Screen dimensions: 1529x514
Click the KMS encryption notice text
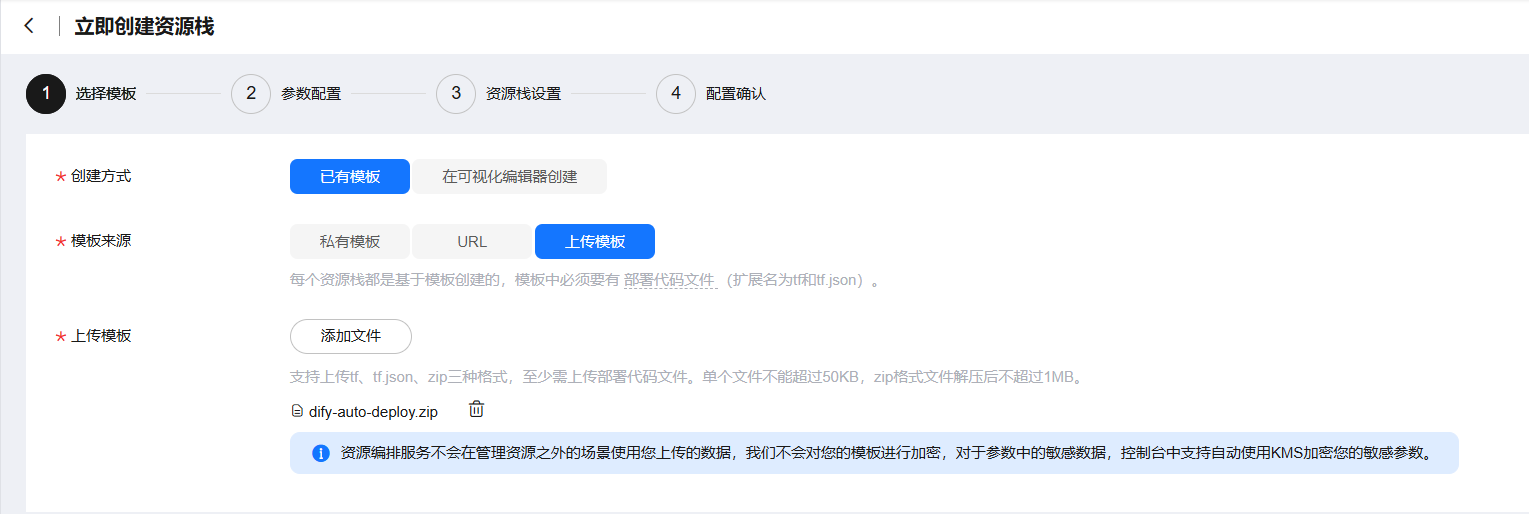click(x=888, y=453)
